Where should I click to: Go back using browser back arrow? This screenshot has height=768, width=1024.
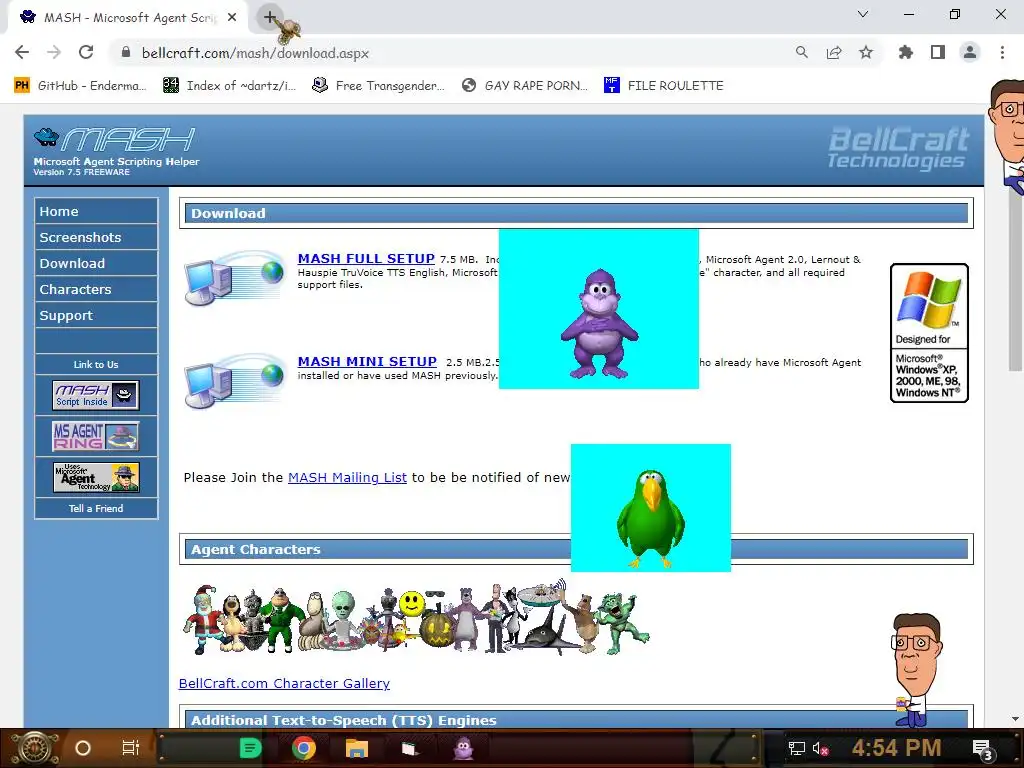(x=22, y=52)
